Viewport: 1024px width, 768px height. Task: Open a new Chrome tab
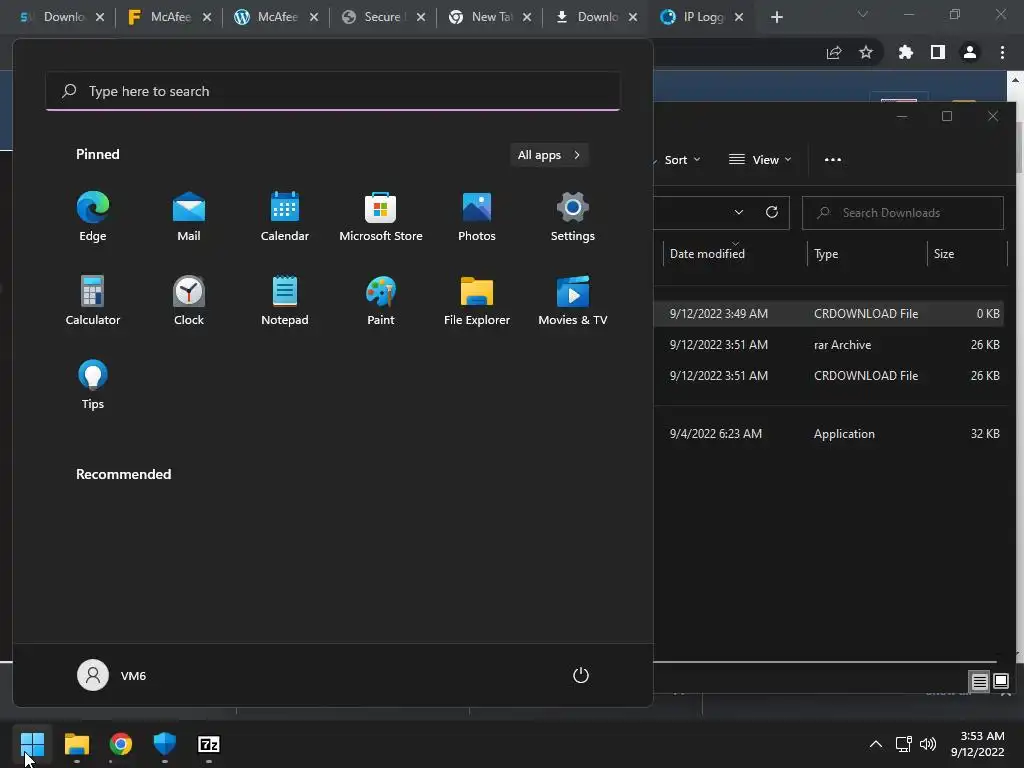coord(776,17)
